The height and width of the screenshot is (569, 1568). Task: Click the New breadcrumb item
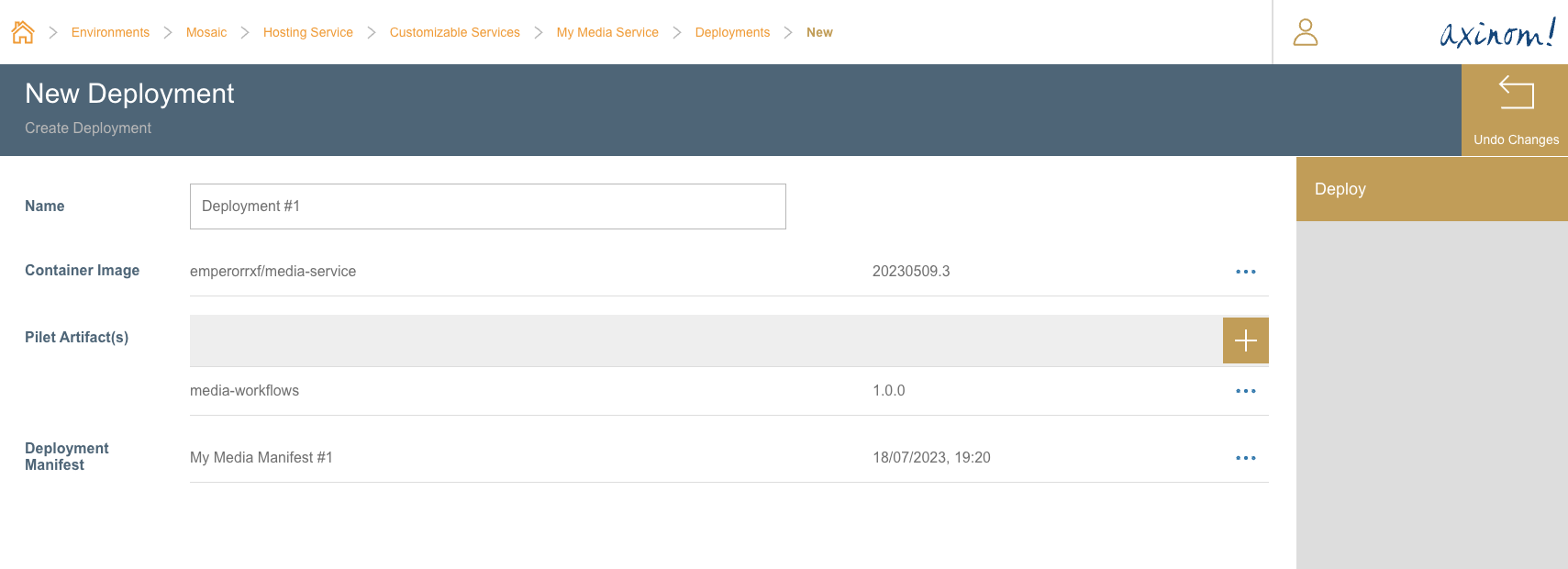(819, 32)
